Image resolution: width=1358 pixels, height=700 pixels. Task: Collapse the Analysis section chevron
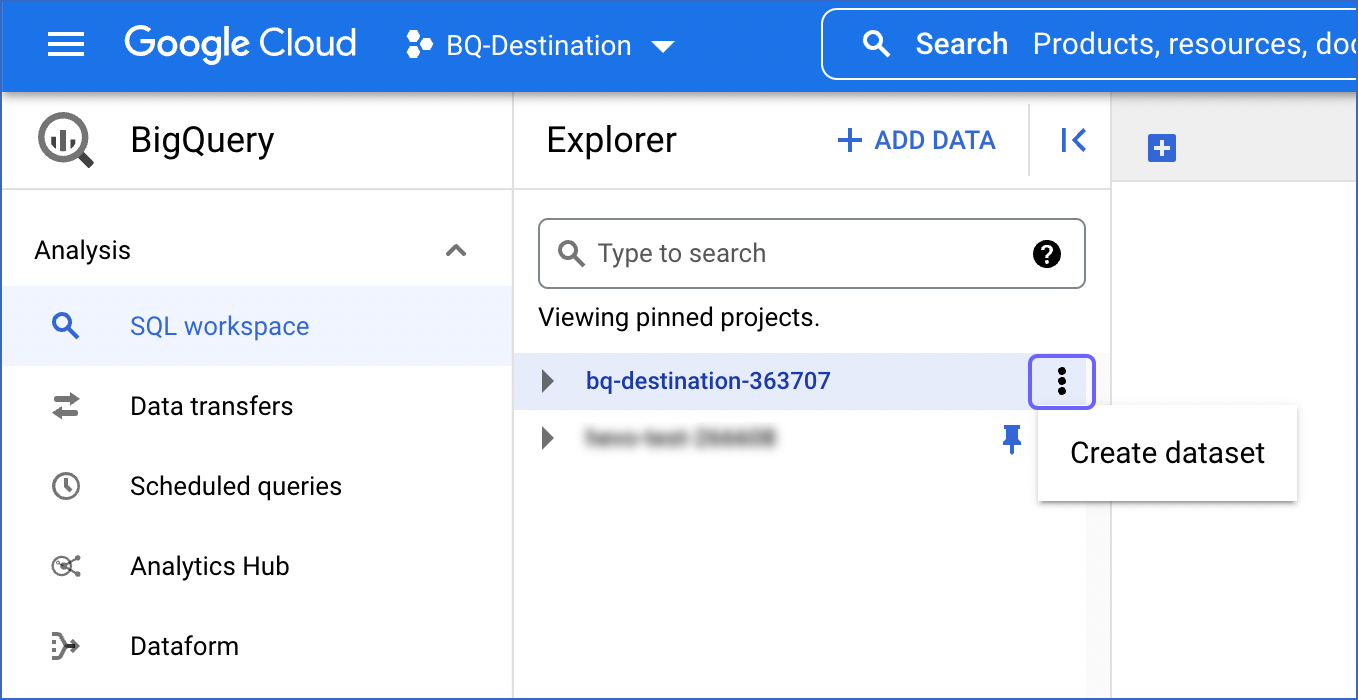(456, 250)
